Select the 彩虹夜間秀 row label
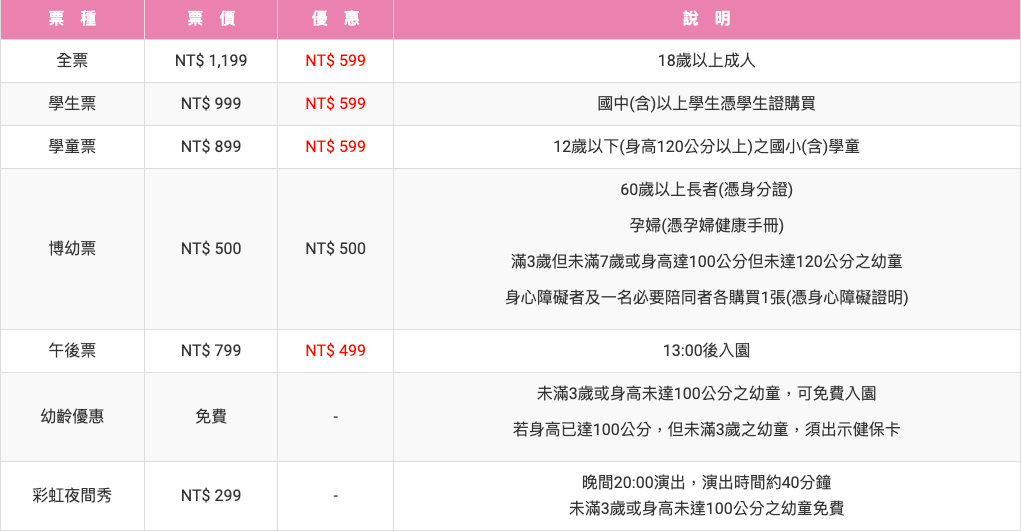1021x532 pixels. click(72, 496)
